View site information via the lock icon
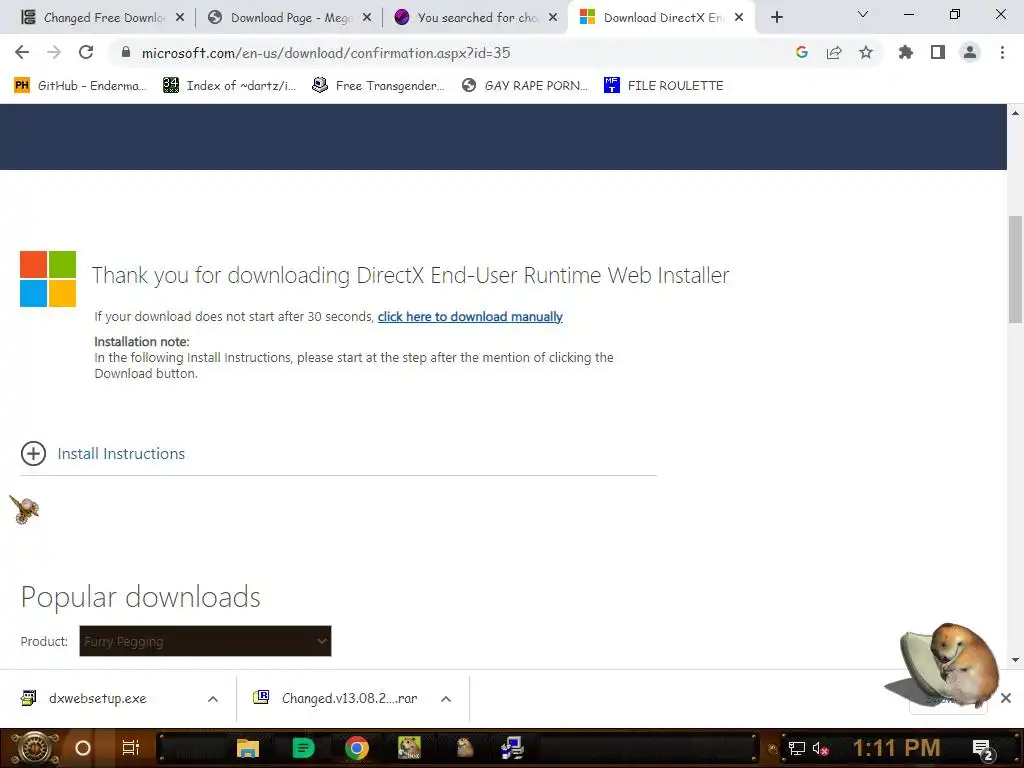Viewport: 1024px width, 768px height. [x=126, y=52]
